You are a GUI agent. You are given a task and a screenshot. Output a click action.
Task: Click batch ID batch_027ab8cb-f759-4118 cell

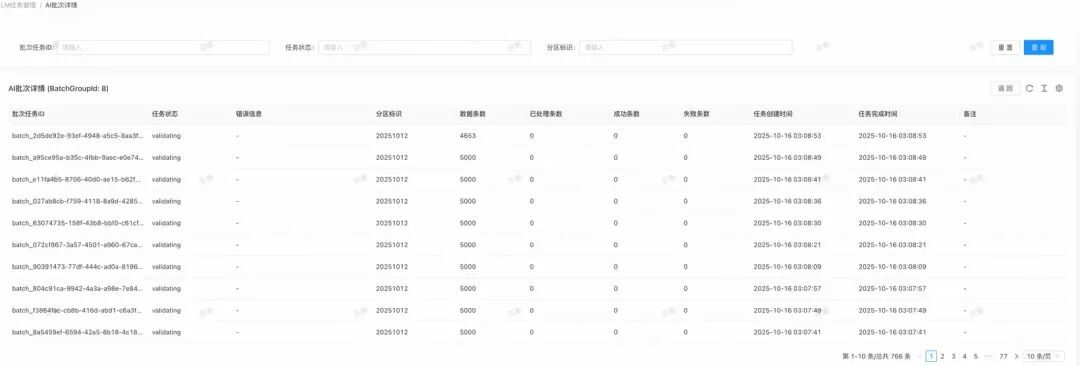click(x=77, y=201)
